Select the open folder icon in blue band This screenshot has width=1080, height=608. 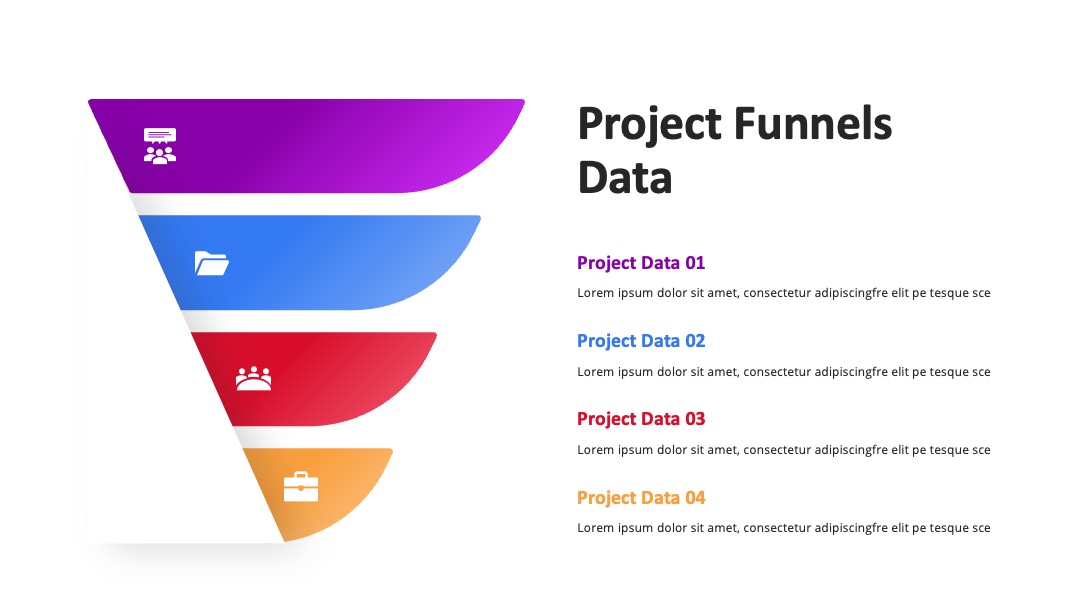click(211, 263)
